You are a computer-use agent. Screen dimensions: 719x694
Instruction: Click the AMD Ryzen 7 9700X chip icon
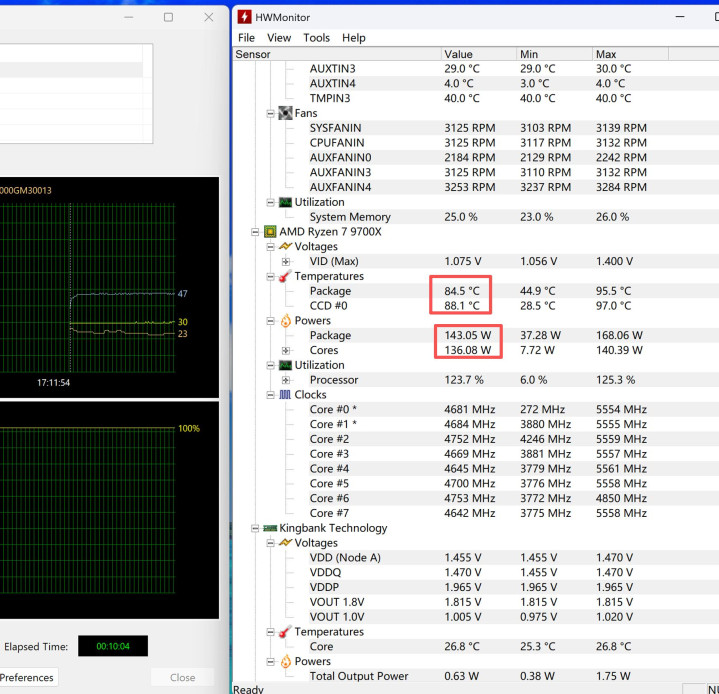coord(270,232)
